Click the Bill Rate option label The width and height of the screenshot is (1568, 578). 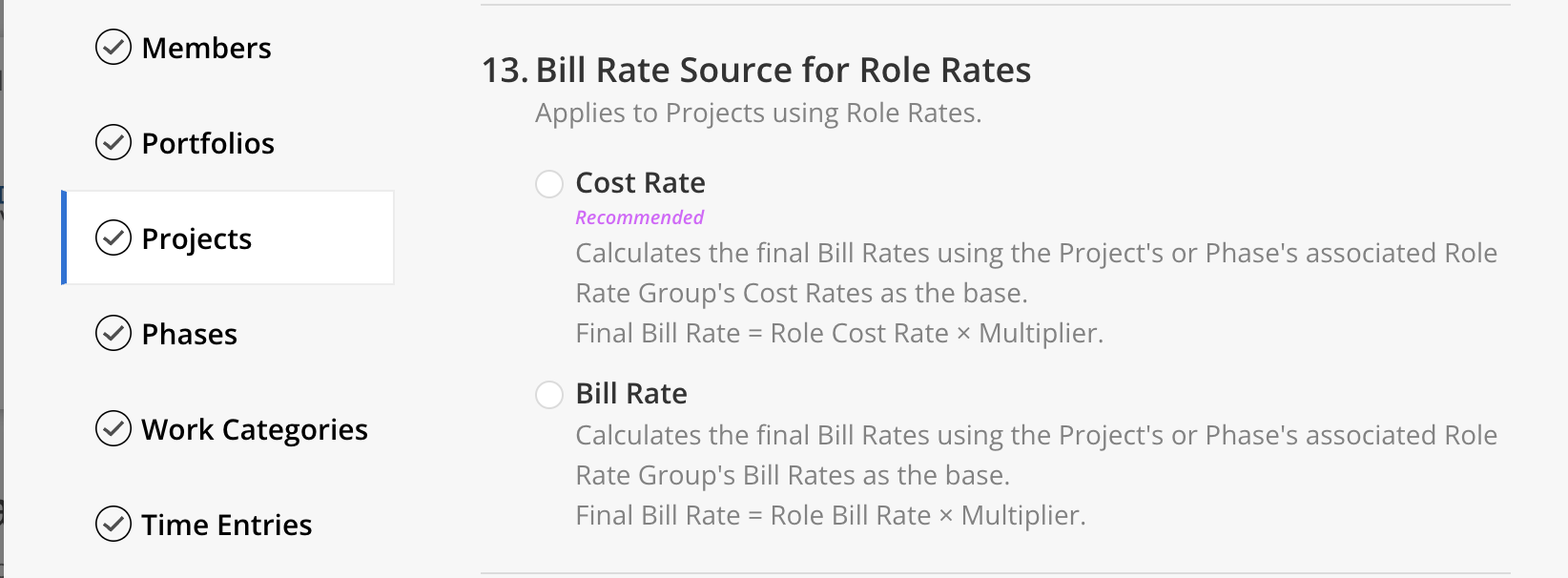pyautogui.click(x=631, y=393)
